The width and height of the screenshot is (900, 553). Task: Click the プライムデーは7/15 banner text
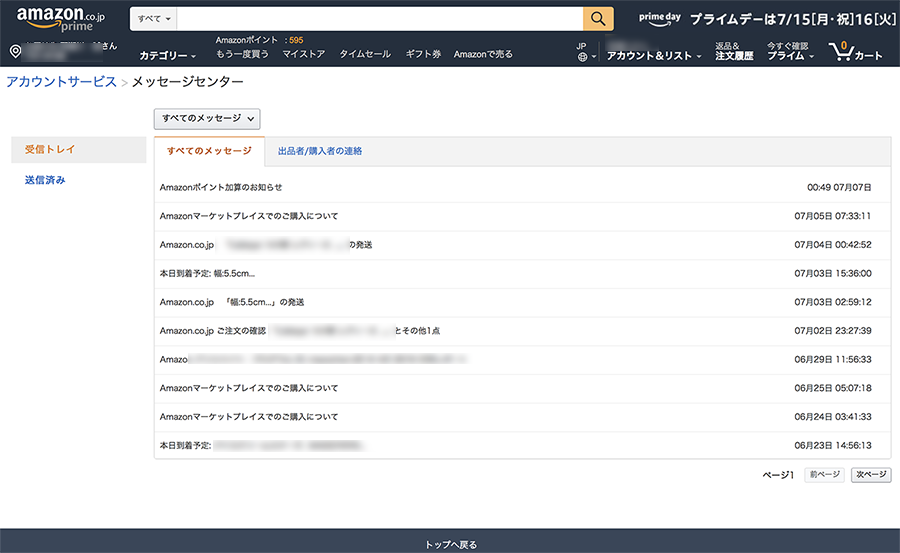793,19
